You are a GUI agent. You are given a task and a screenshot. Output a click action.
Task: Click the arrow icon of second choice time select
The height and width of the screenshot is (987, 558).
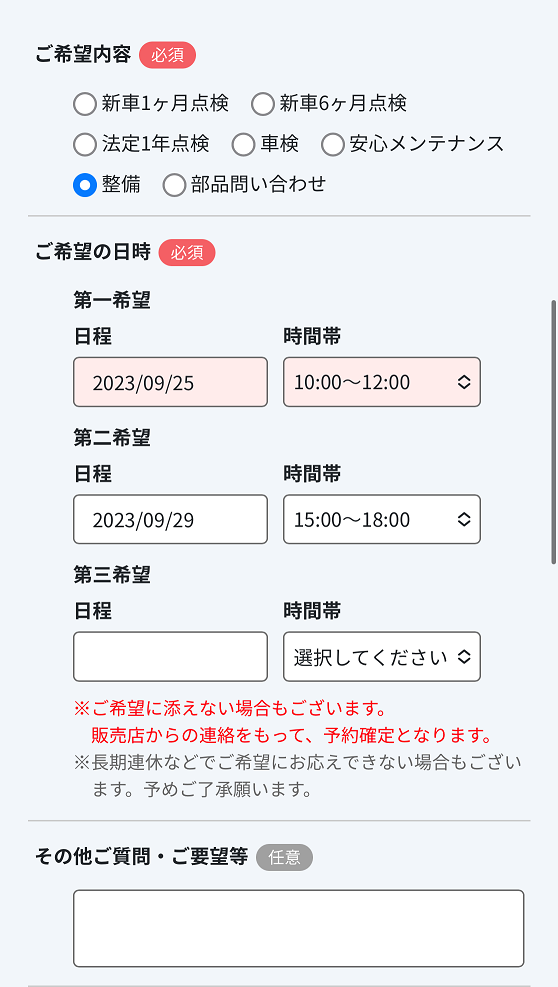point(464,519)
